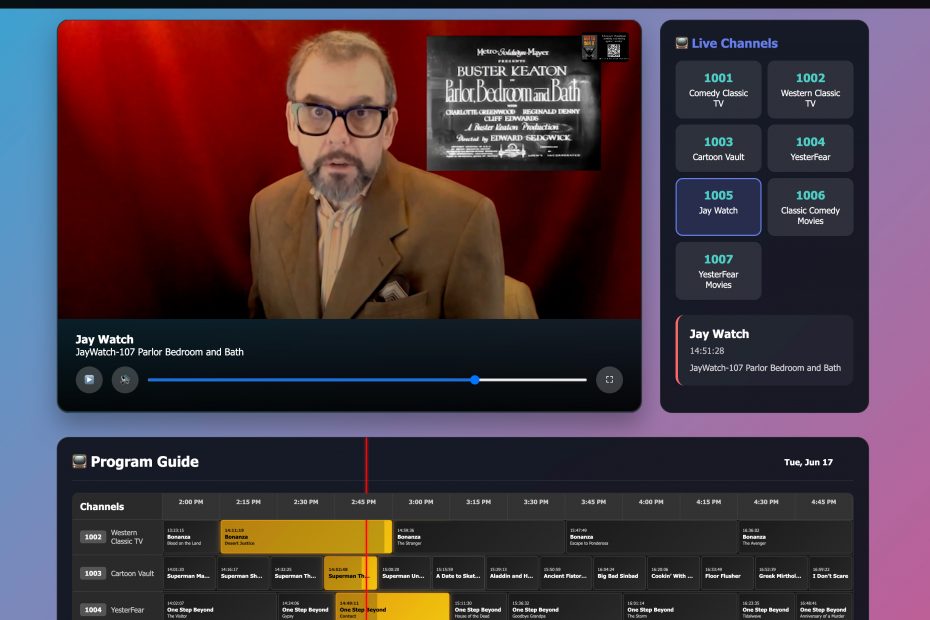Open channel 1007 YesterFear Movies
The height and width of the screenshot is (620, 930).
(718, 270)
